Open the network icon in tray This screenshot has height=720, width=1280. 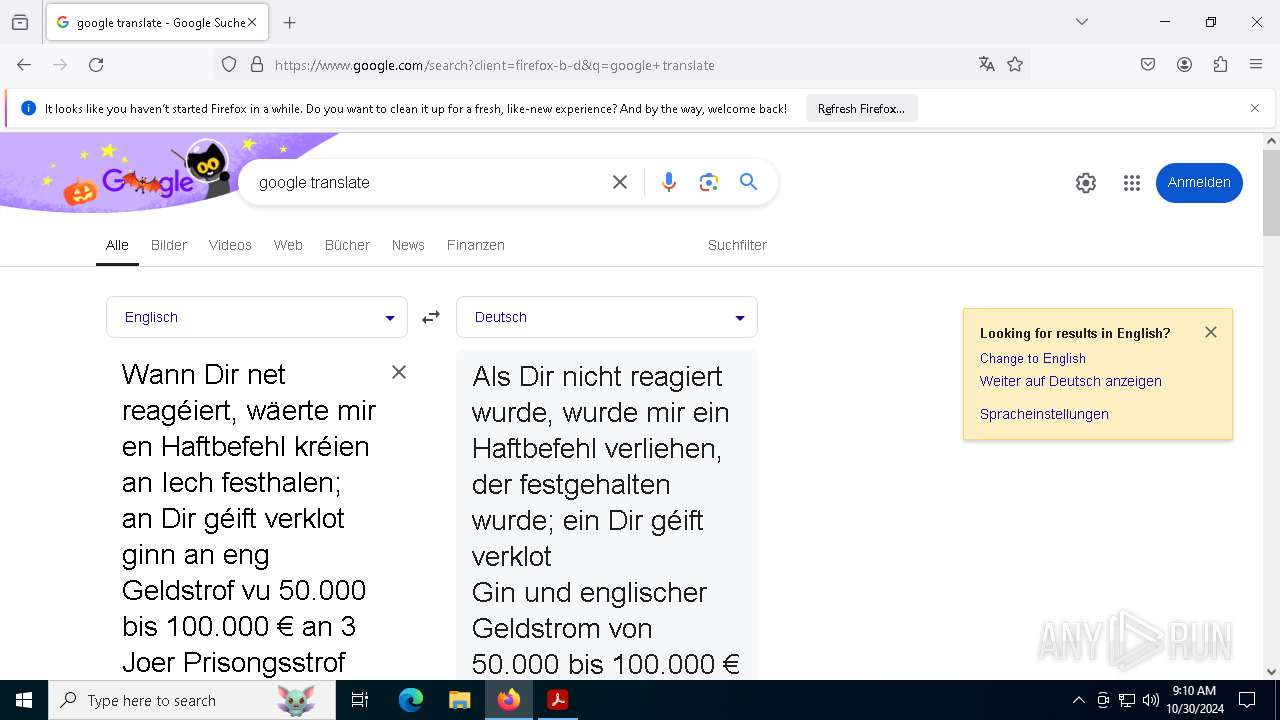pyautogui.click(x=1127, y=700)
